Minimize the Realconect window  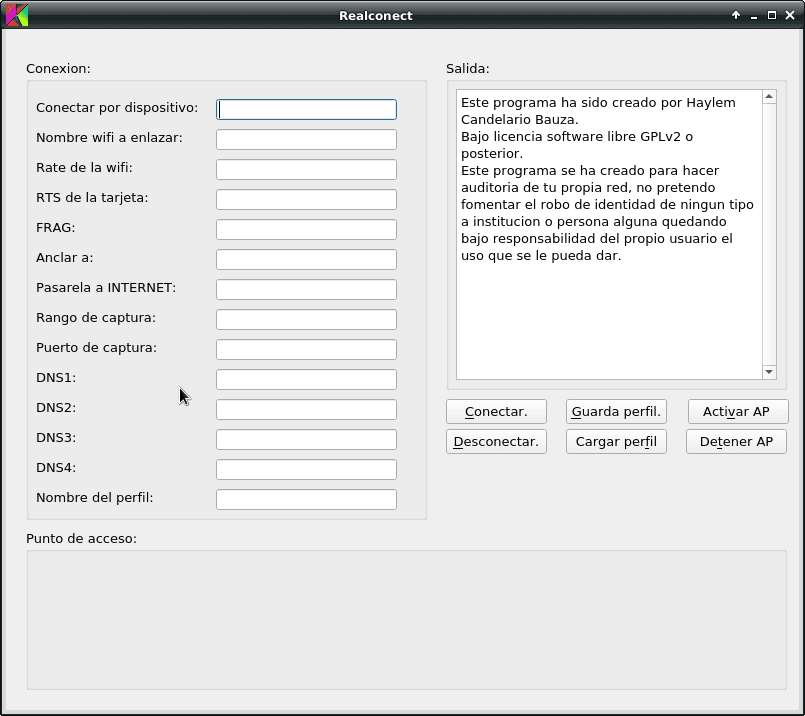click(754, 16)
